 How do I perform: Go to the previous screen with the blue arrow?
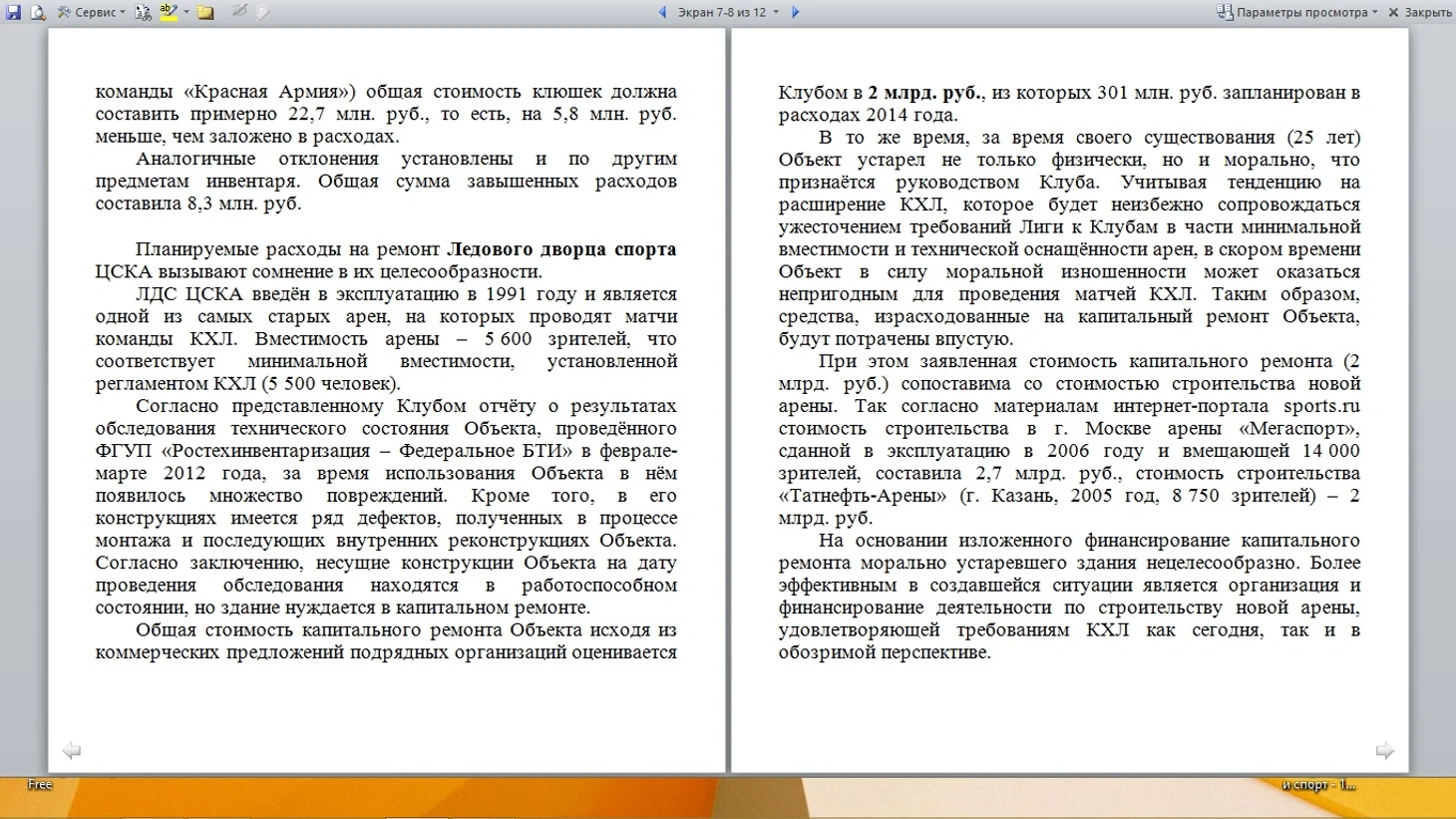coord(662,12)
